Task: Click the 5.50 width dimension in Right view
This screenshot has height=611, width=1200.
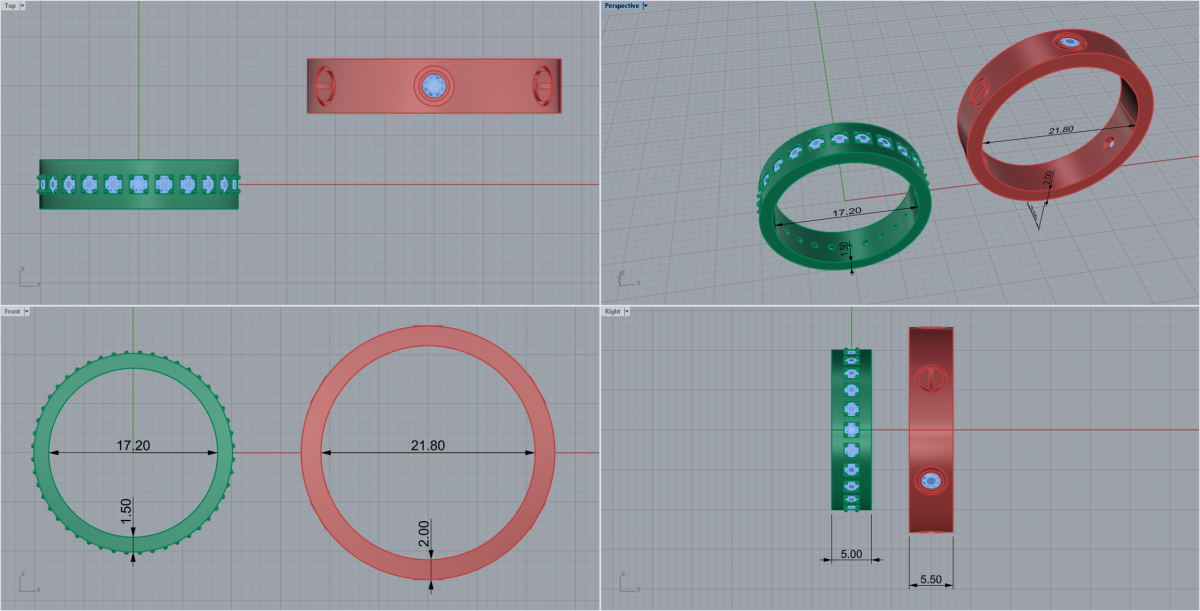Action: (930, 579)
